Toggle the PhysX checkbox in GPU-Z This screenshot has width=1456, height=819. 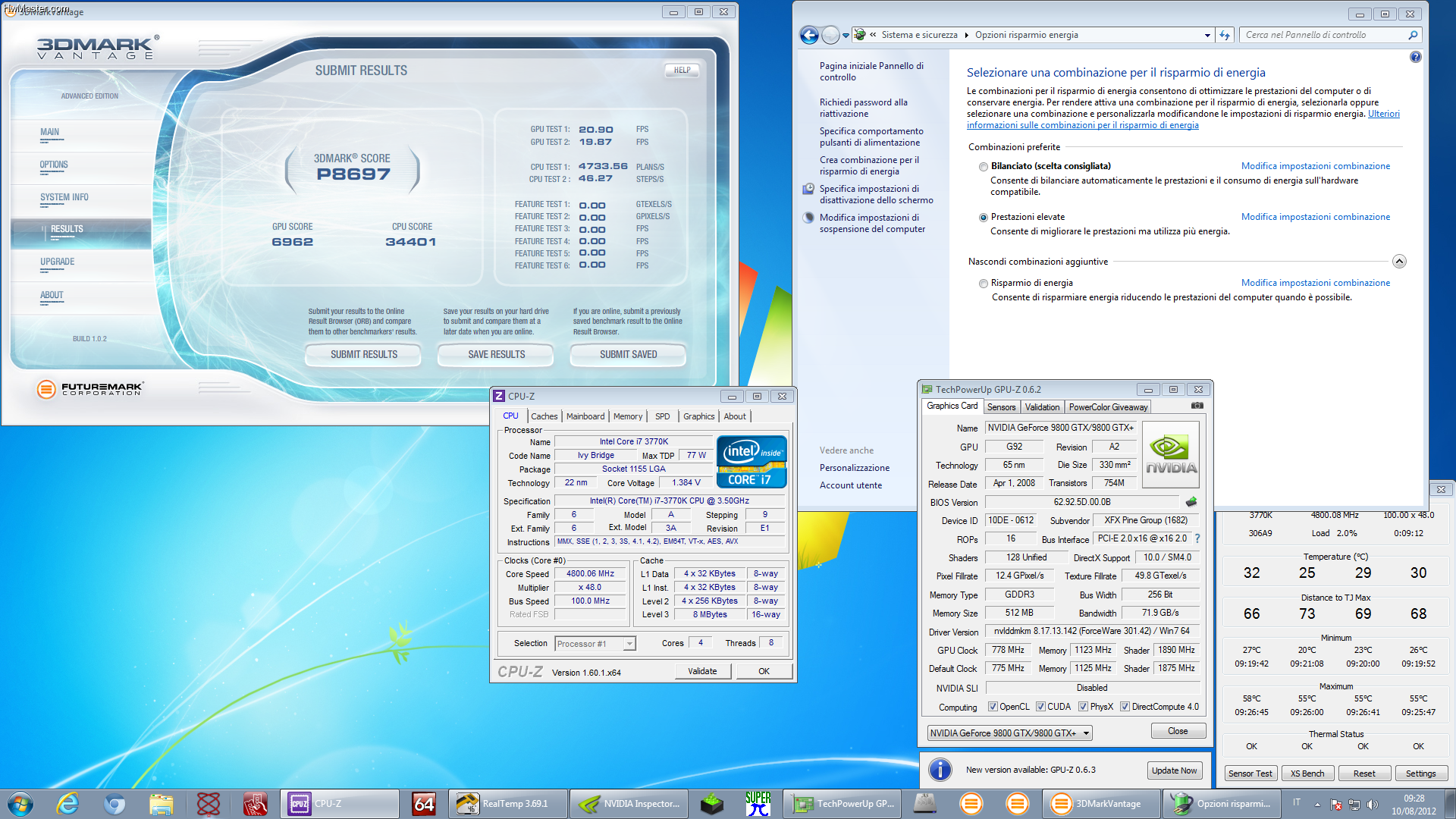pos(1083,707)
